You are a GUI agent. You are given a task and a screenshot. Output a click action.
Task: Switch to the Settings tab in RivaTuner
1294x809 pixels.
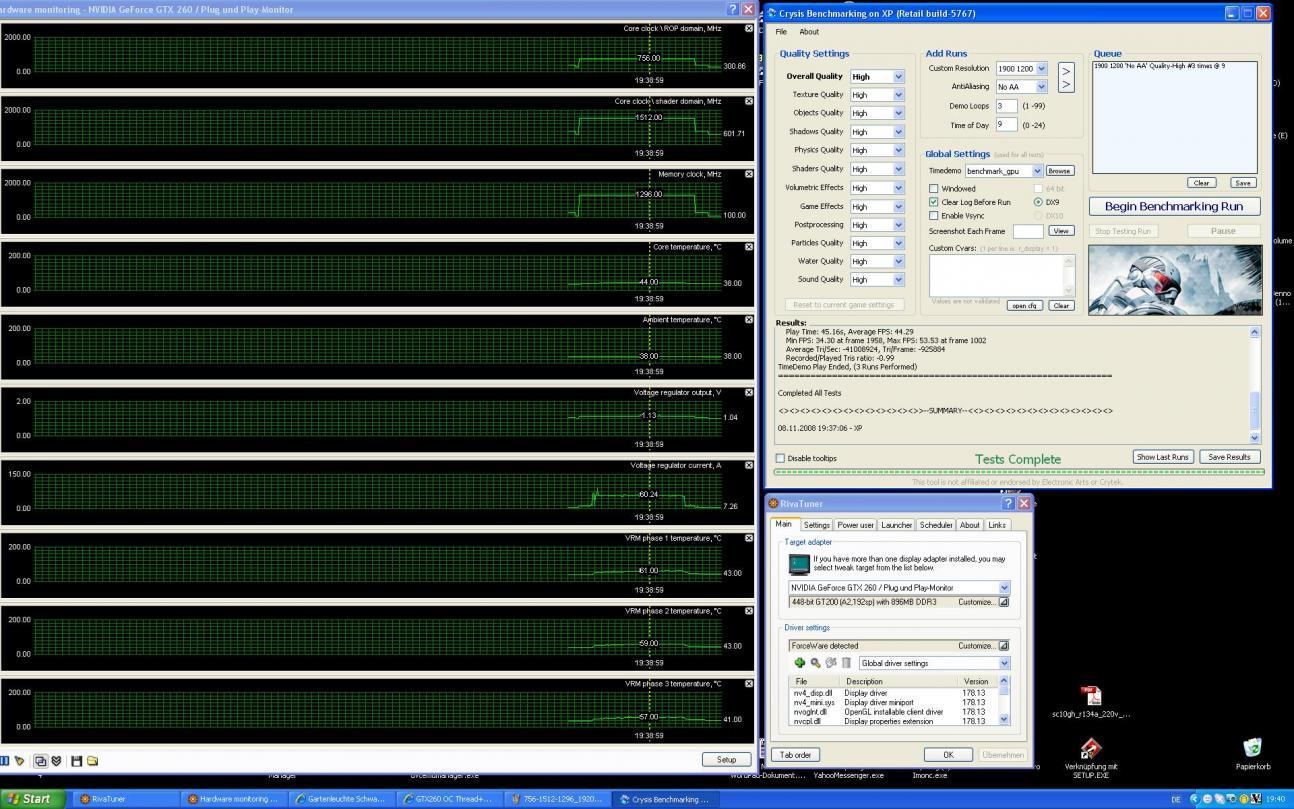(x=816, y=525)
